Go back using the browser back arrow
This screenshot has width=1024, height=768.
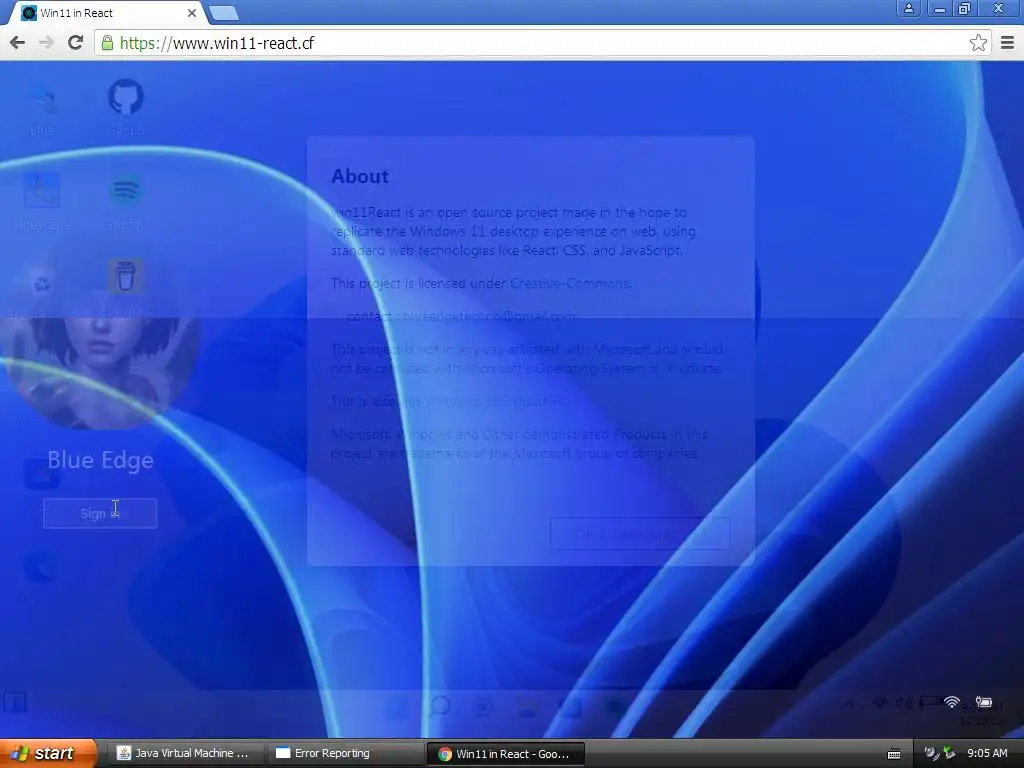click(18, 43)
